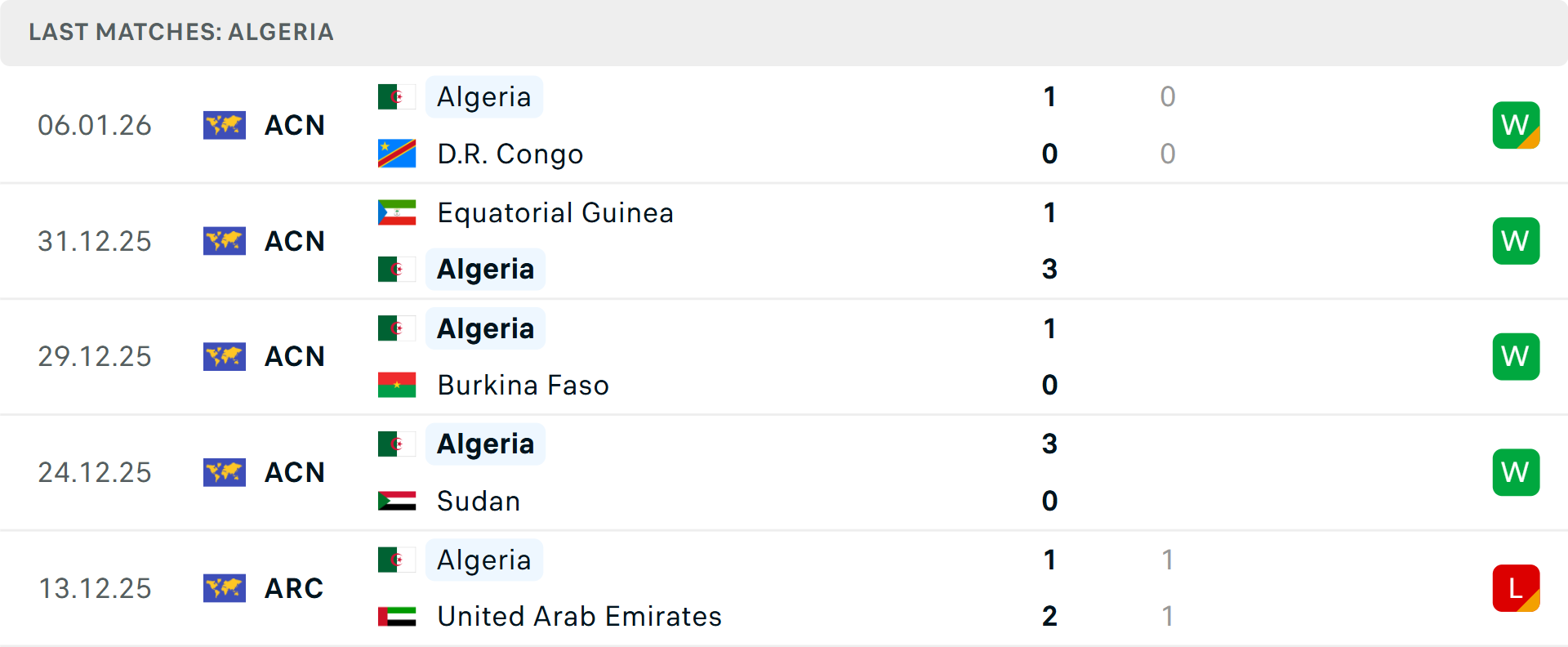Open the Equatorial Guinea team link
This screenshot has height=647, width=1568.
point(555,212)
